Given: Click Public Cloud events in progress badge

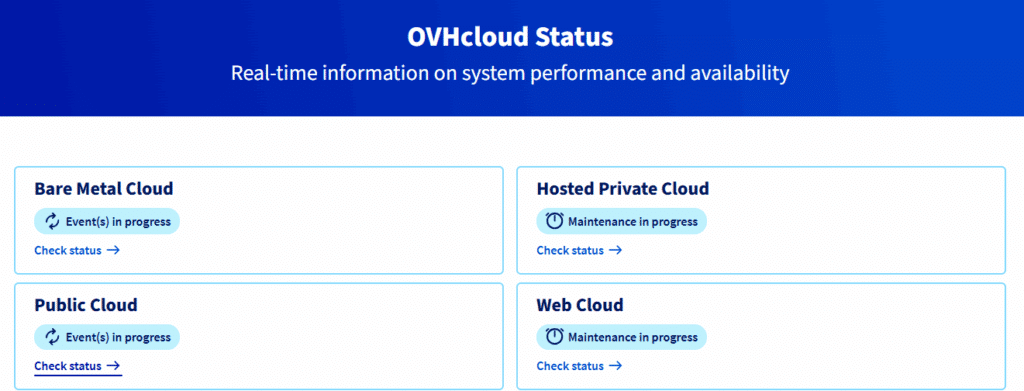Looking at the screenshot, I should pyautogui.click(x=107, y=337).
